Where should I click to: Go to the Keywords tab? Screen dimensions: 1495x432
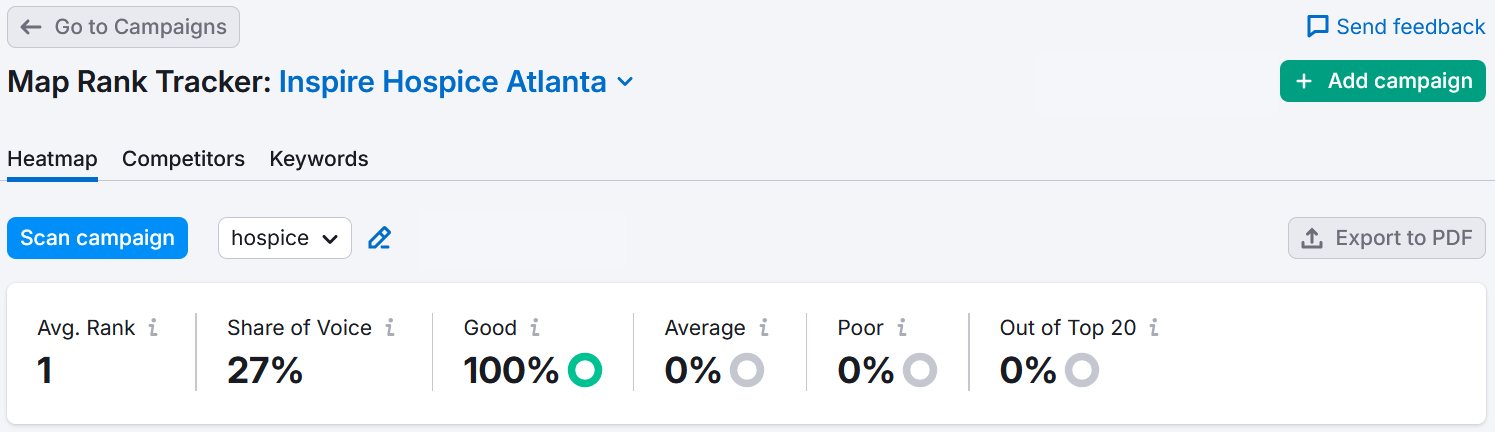[x=319, y=159]
